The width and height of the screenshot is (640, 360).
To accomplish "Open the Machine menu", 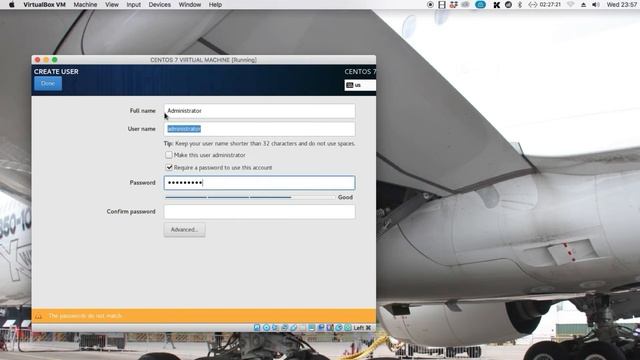I will point(85,4).
